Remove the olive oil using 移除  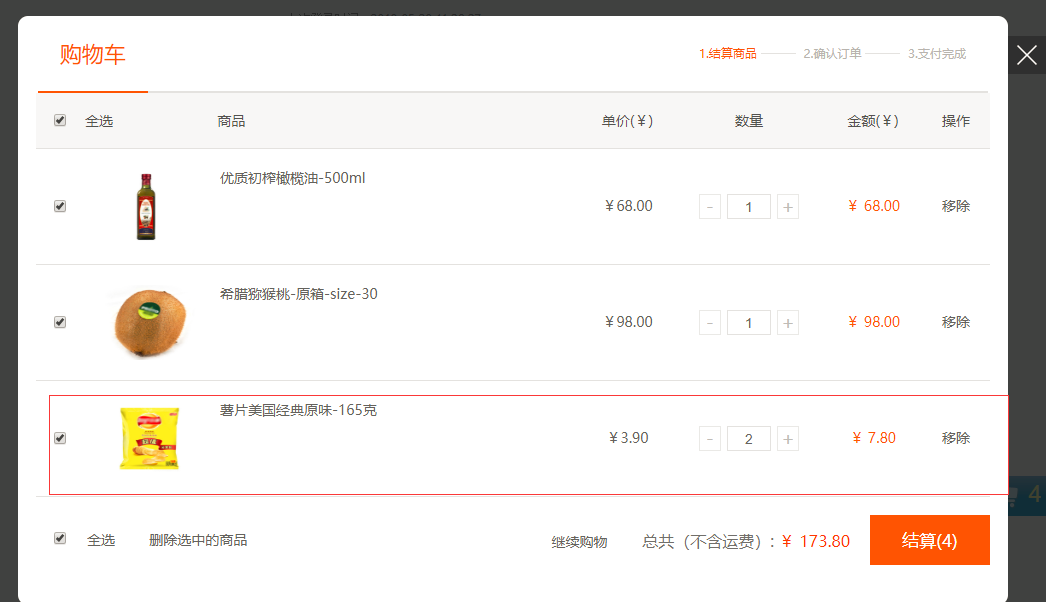pos(955,206)
